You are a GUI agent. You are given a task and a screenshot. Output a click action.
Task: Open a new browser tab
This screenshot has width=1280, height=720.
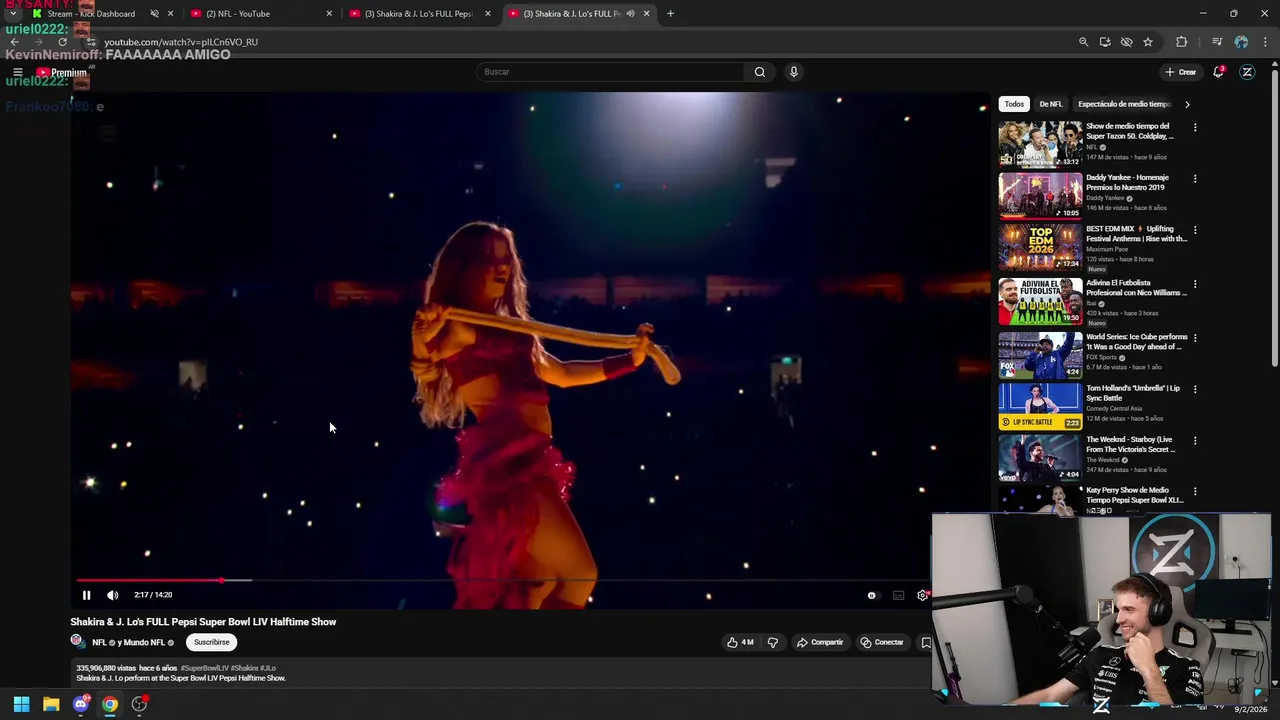pos(670,14)
